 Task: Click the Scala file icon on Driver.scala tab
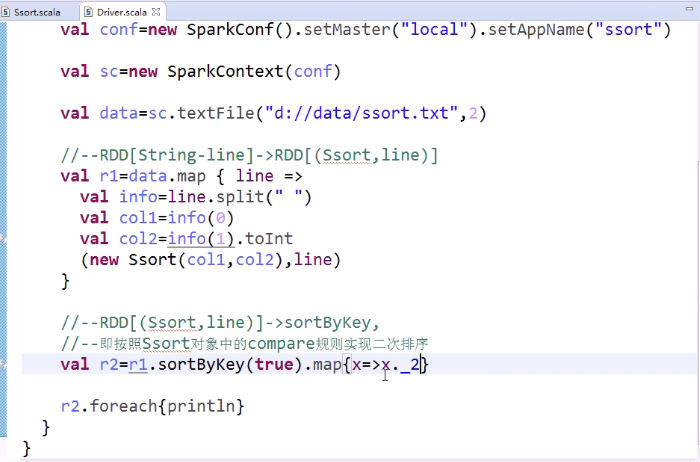point(89,12)
